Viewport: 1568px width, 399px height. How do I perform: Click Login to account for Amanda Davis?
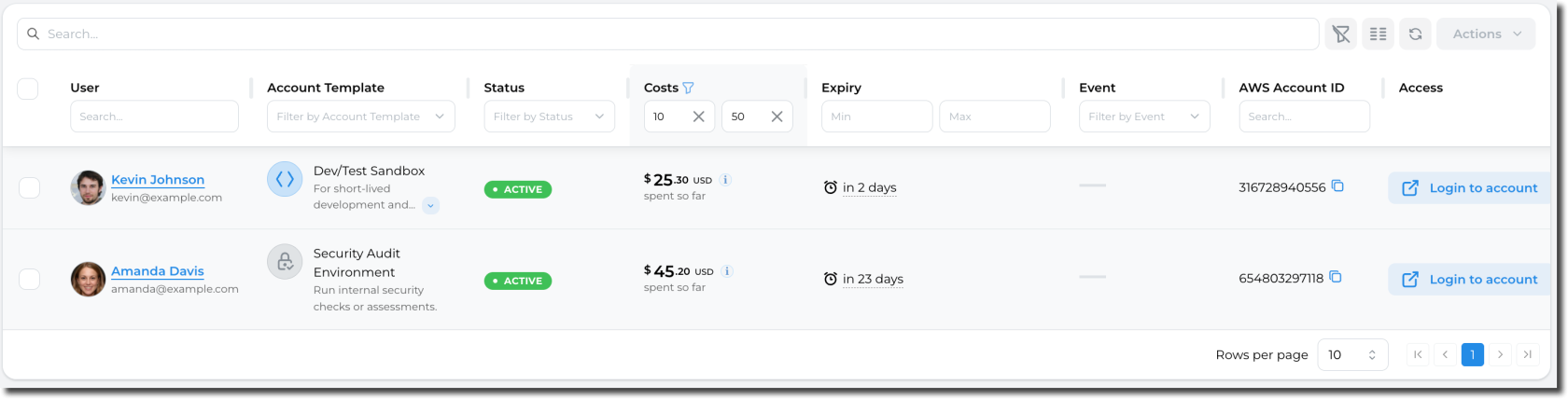(x=1471, y=279)
